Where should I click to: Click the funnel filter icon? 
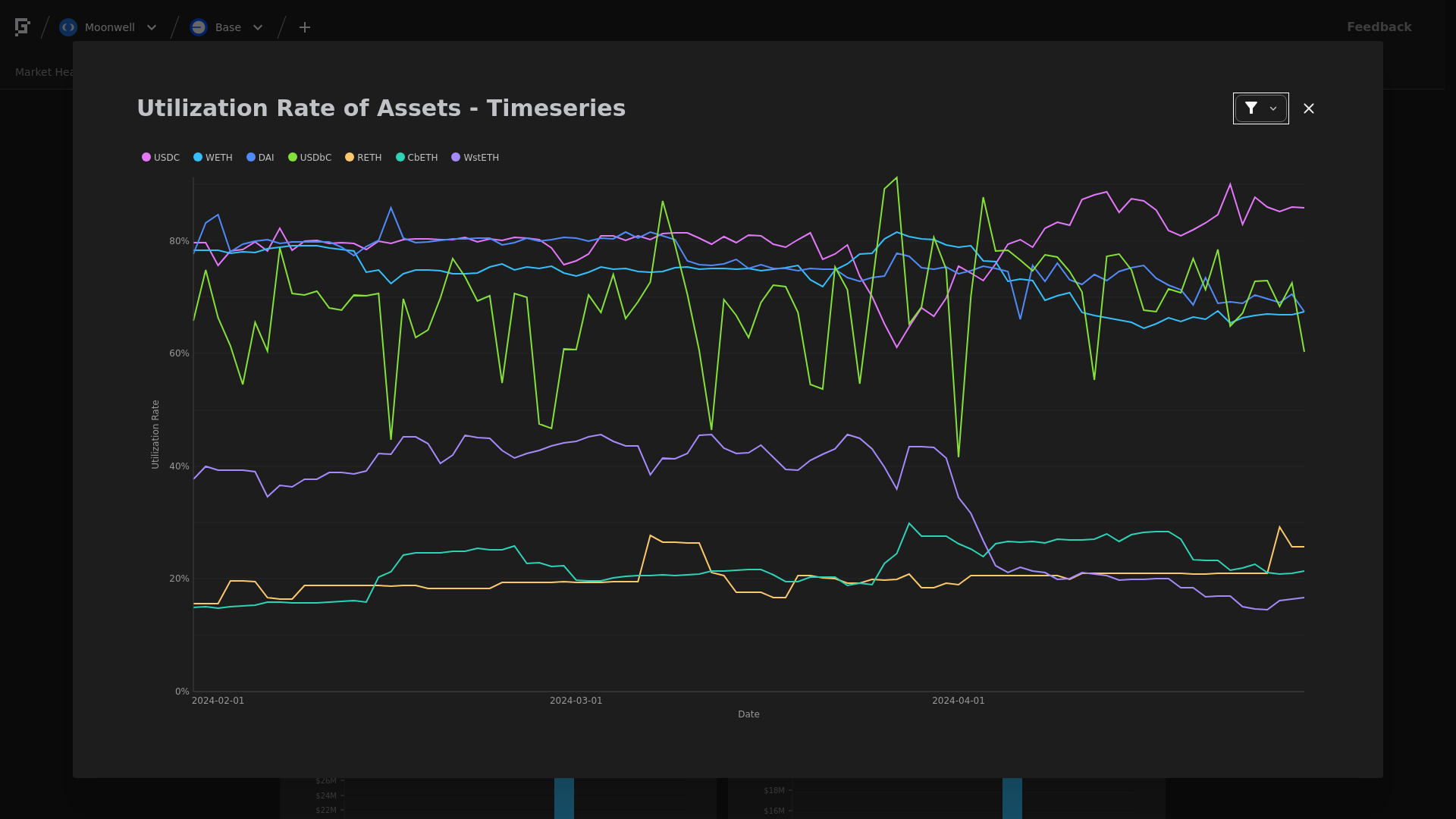pyautogui.click(x=1251, y=108)
